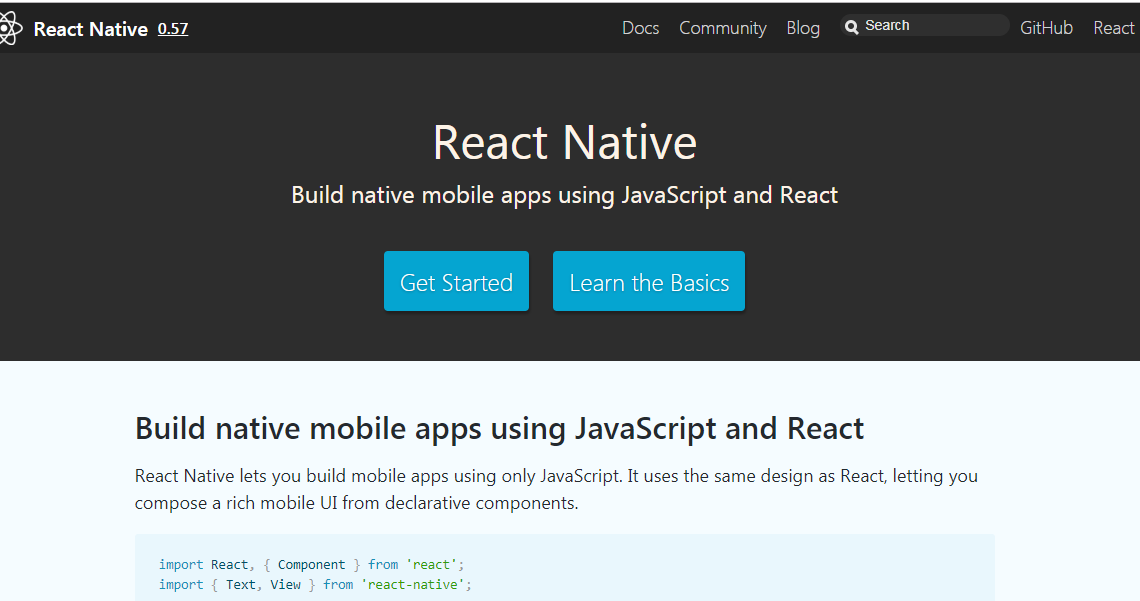The height and width of the screenshot is (601, 1140).
Task: Click the section heading on light background
Action: (499, 429)
